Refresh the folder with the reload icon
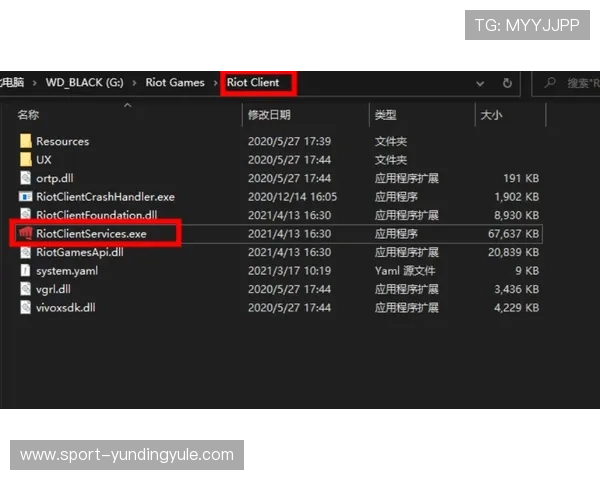 pos(507,83)
